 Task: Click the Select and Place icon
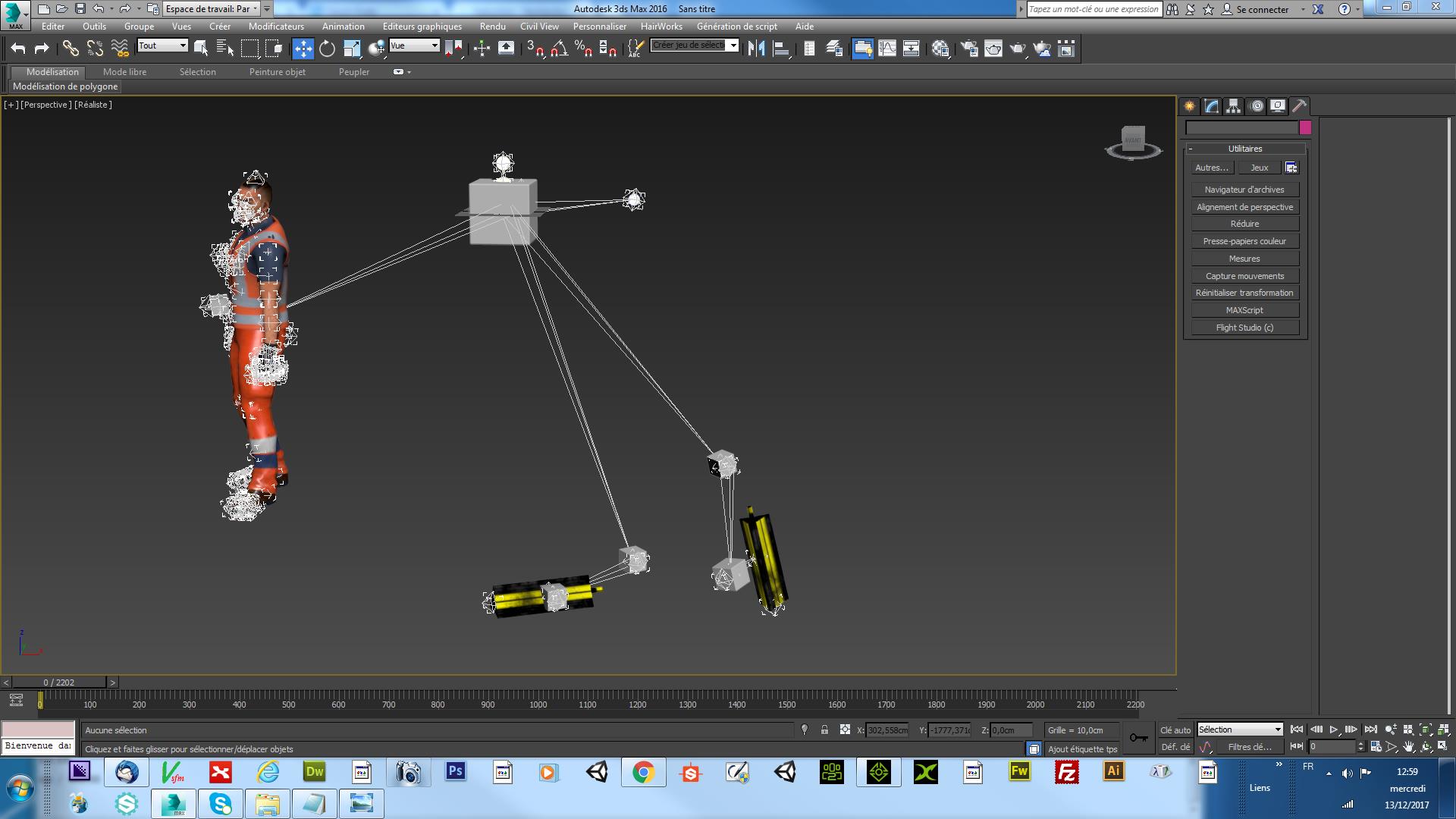(x=376, y=49)
